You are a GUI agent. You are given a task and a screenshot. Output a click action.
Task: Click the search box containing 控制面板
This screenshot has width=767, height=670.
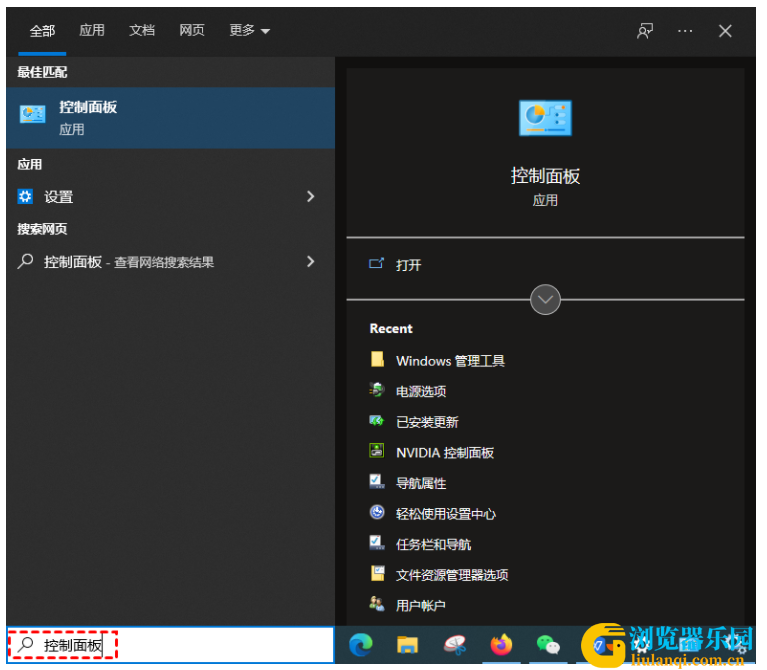170,645
